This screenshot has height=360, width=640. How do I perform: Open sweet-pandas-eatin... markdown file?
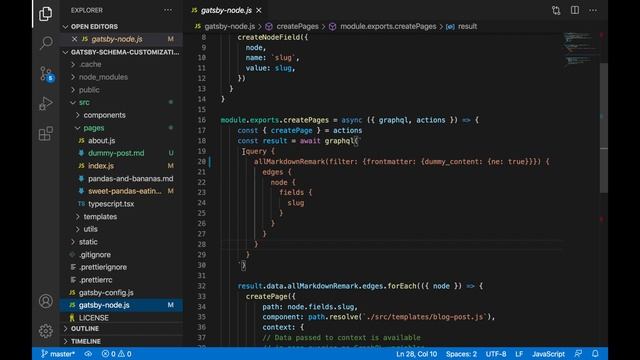(121, 191)
